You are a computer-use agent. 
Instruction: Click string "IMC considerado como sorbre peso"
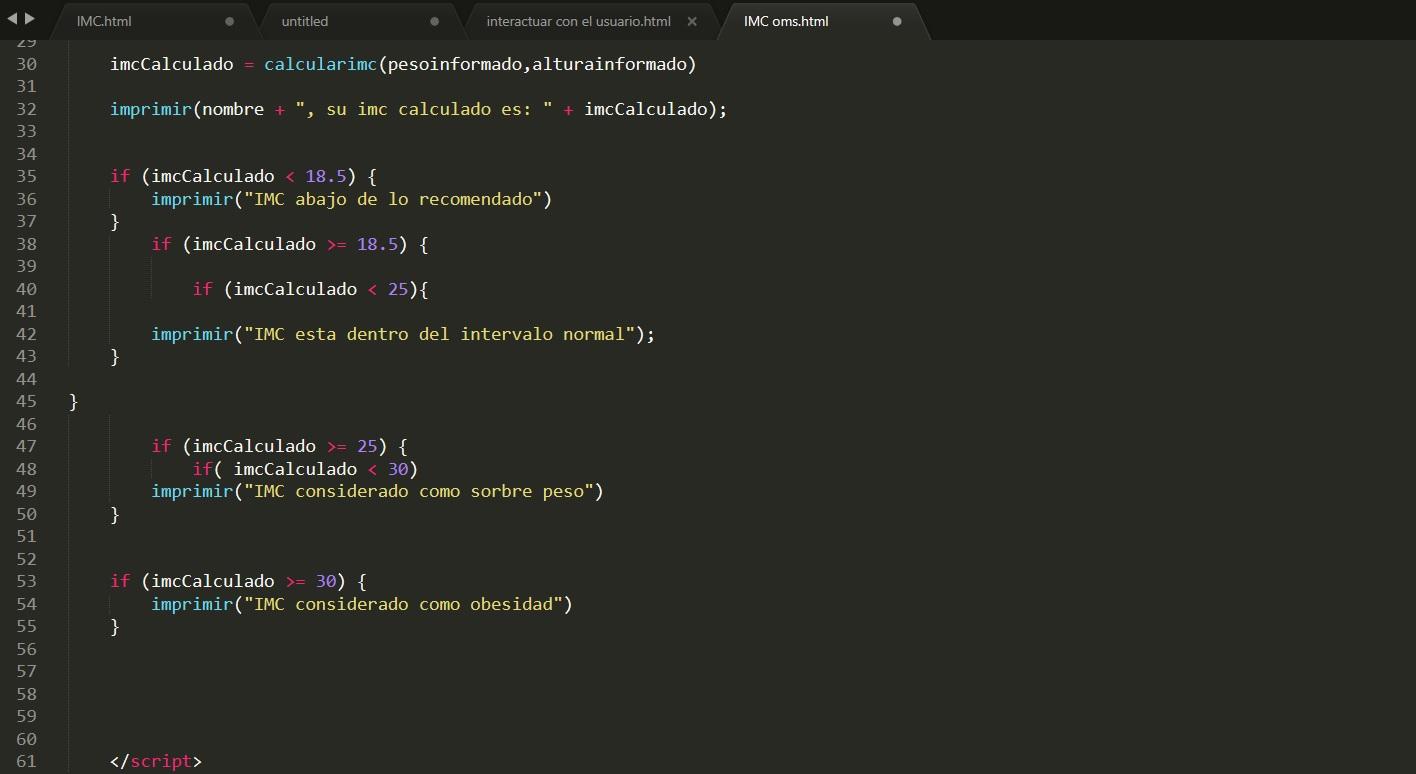click(x=419, y=491)
